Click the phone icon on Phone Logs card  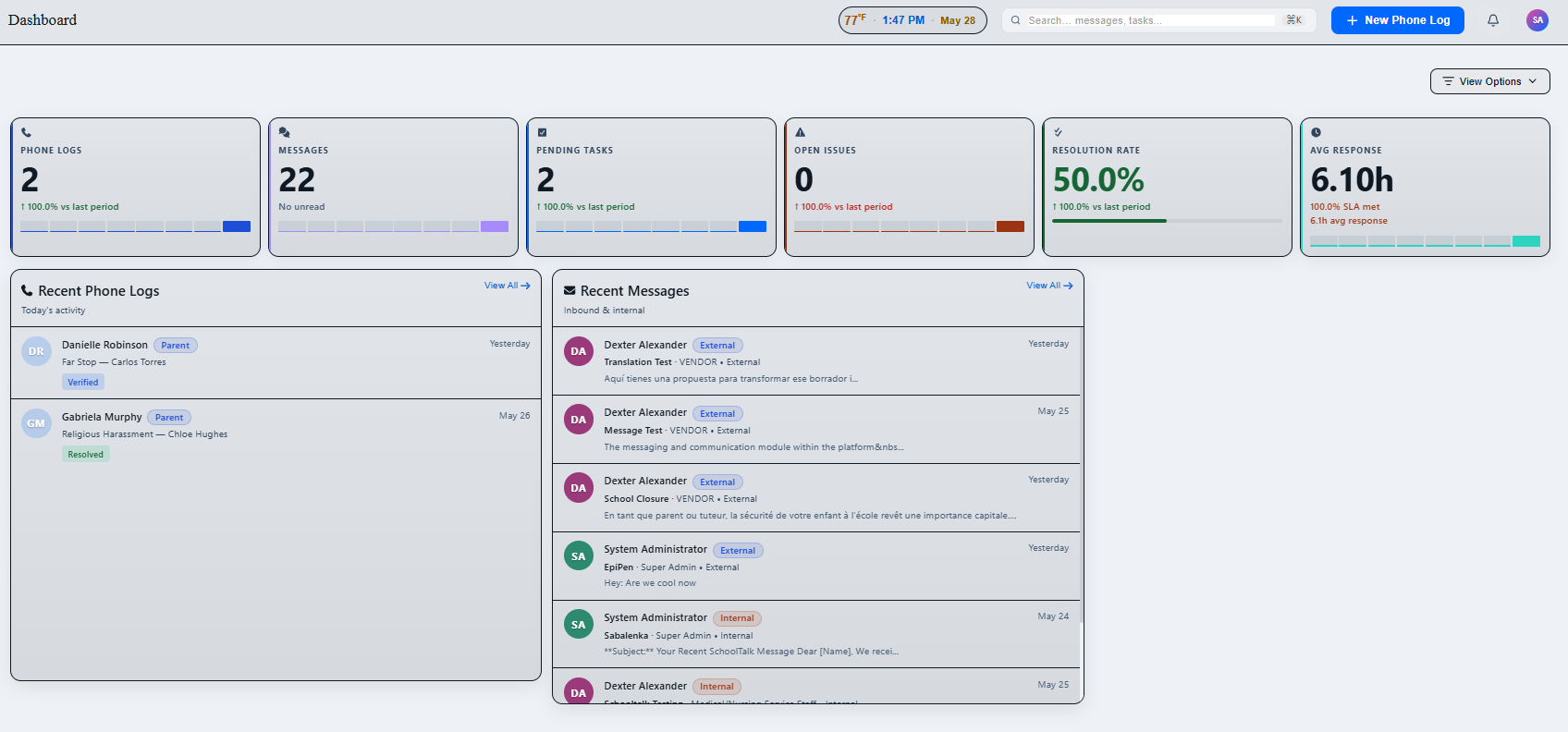pos(26,132)
